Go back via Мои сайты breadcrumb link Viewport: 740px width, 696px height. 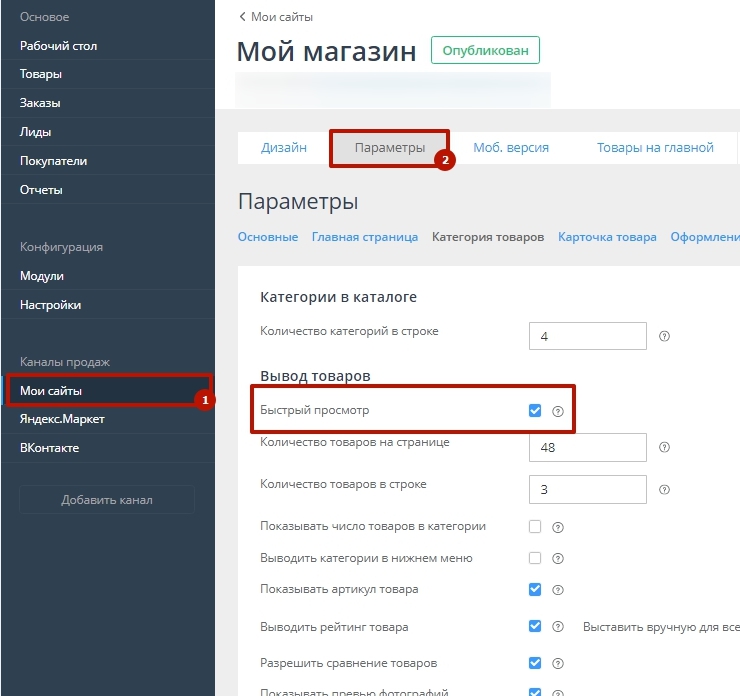(x=282, y=17)
